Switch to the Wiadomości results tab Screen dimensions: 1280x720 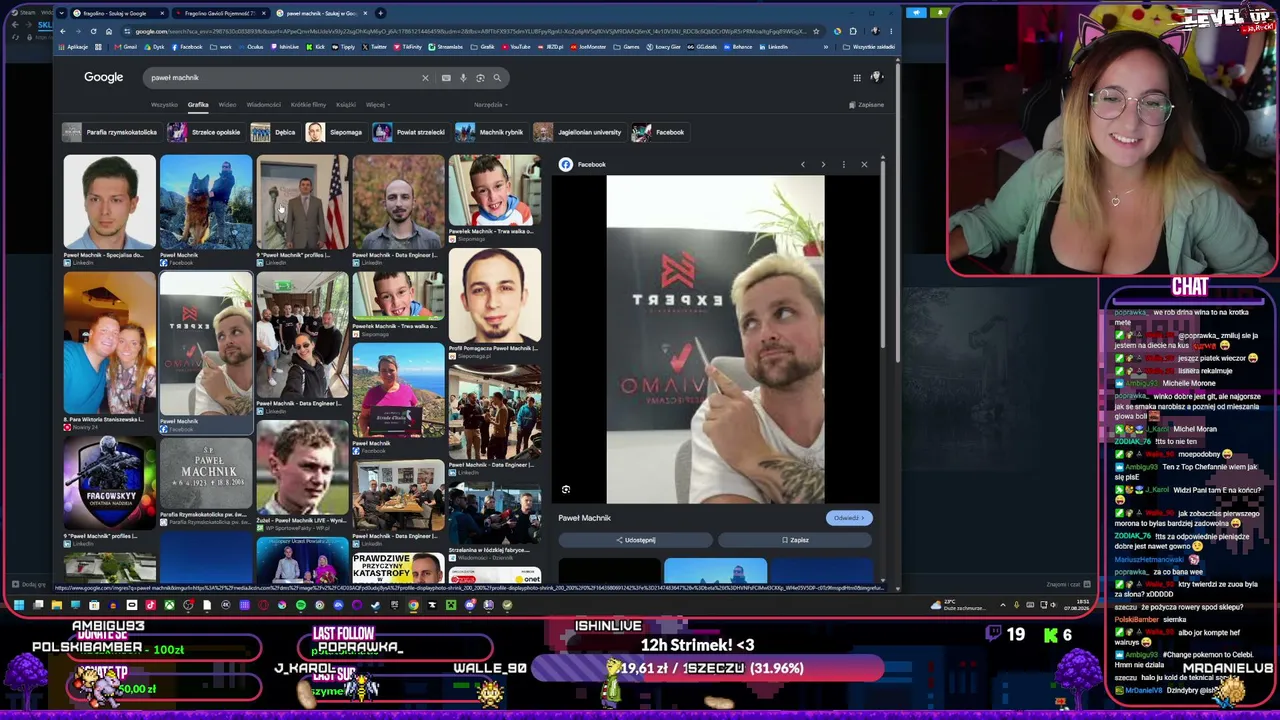[264, 105]
